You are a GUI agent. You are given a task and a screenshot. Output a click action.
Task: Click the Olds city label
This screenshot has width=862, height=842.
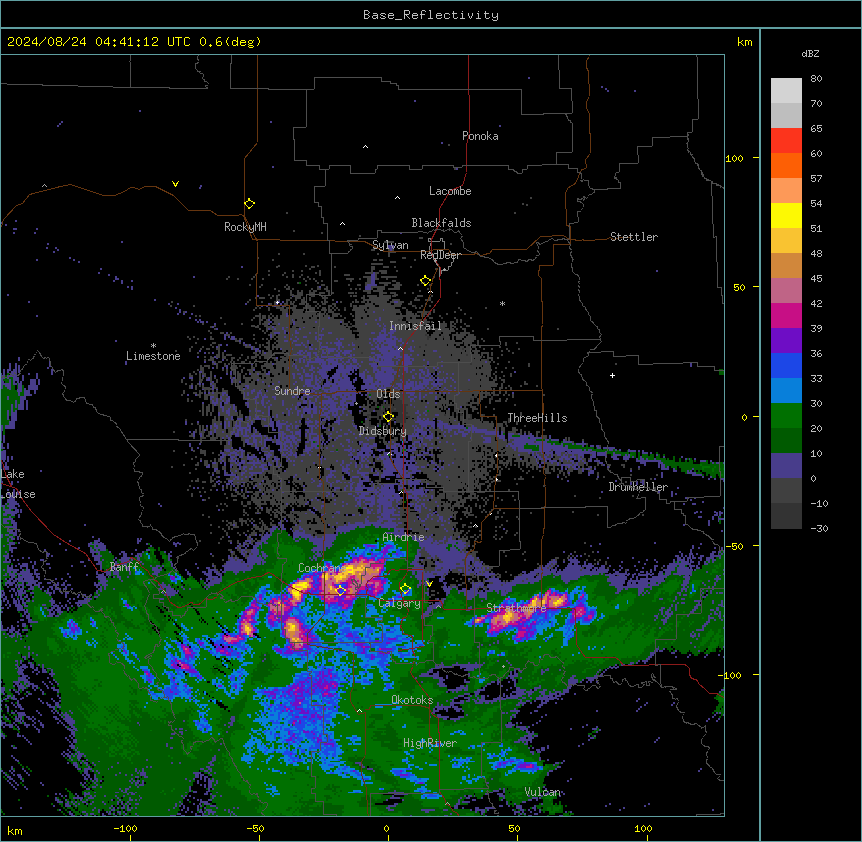tap(388, 394)
